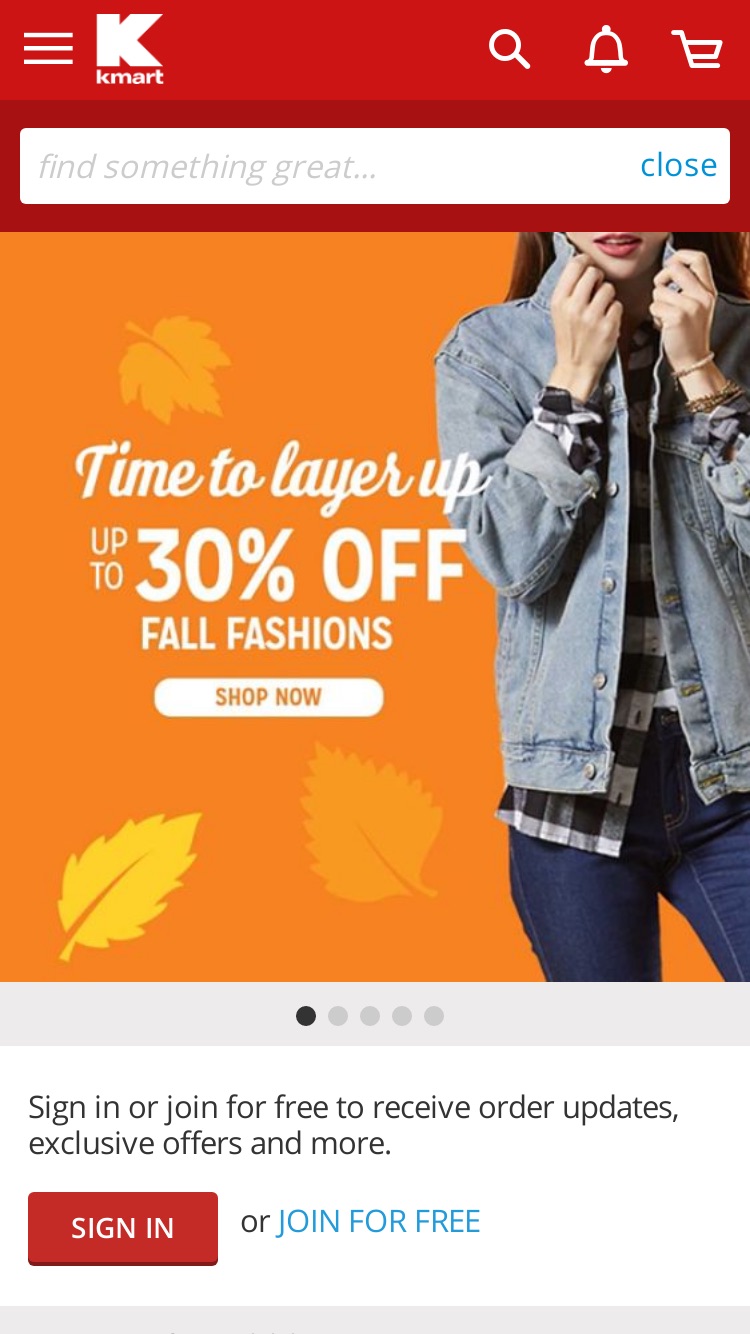Jump to the third carousel dot
The width and height of the screenshot is (750, 1334).
click(x=370, y=1016)
